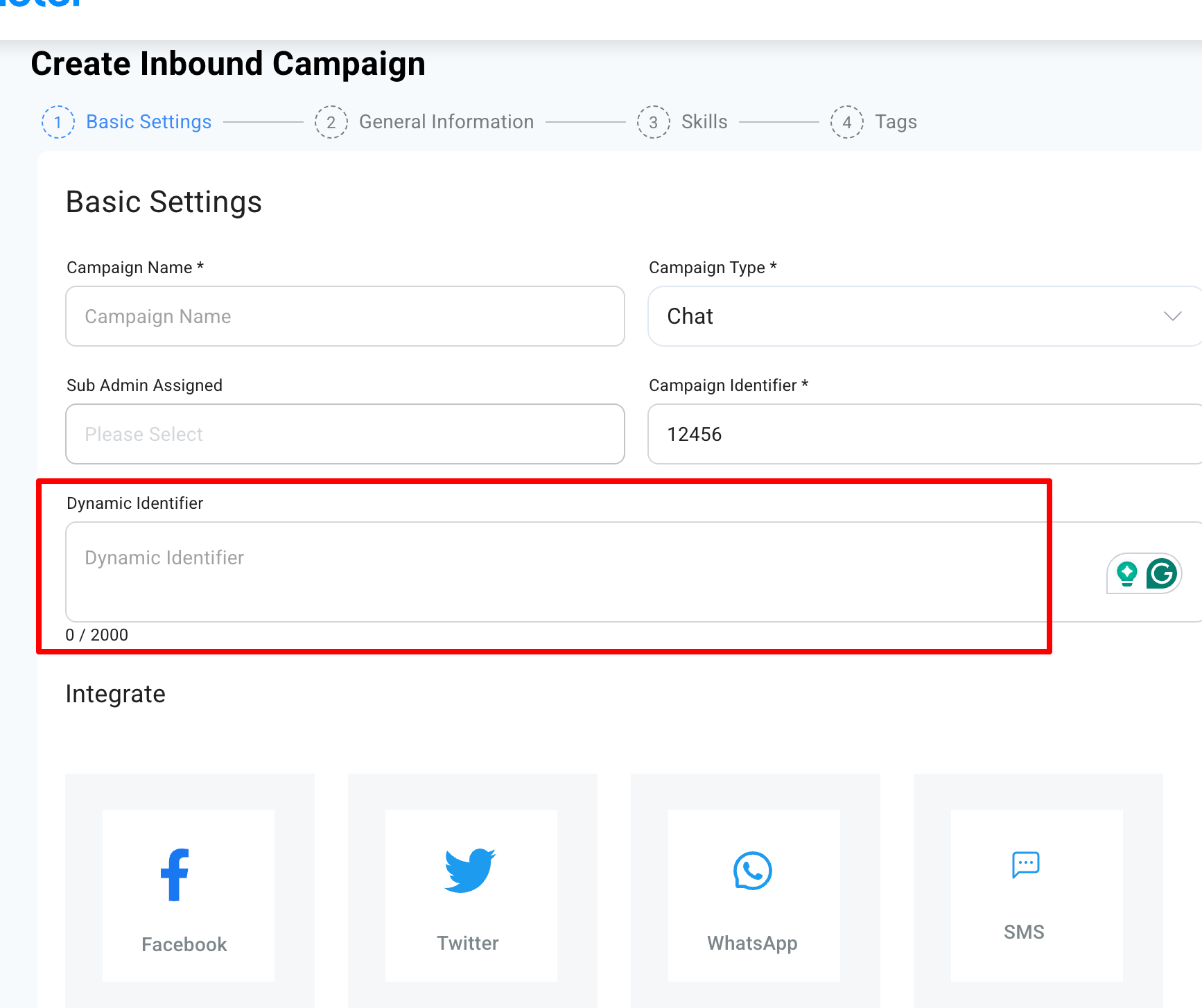1202x1008 pixels.
Task: Click the green lightbulb suggestion icon
Action: click(1127, 574)
